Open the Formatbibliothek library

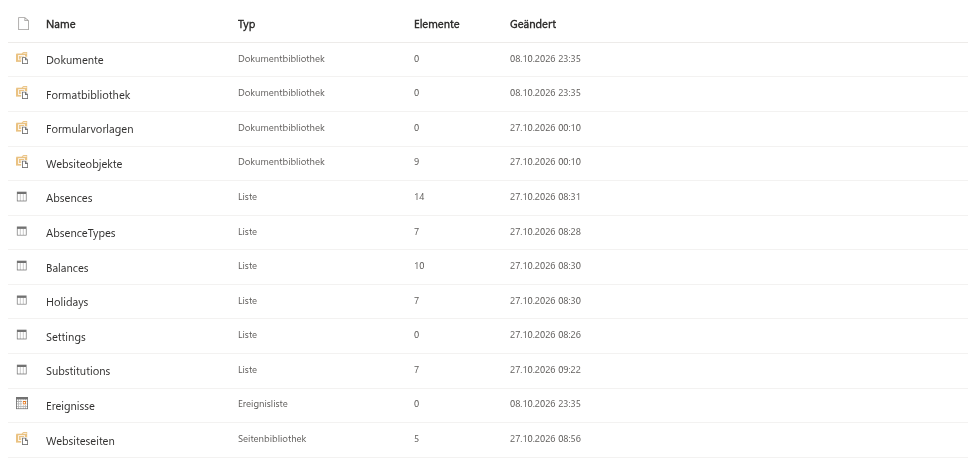88,94
